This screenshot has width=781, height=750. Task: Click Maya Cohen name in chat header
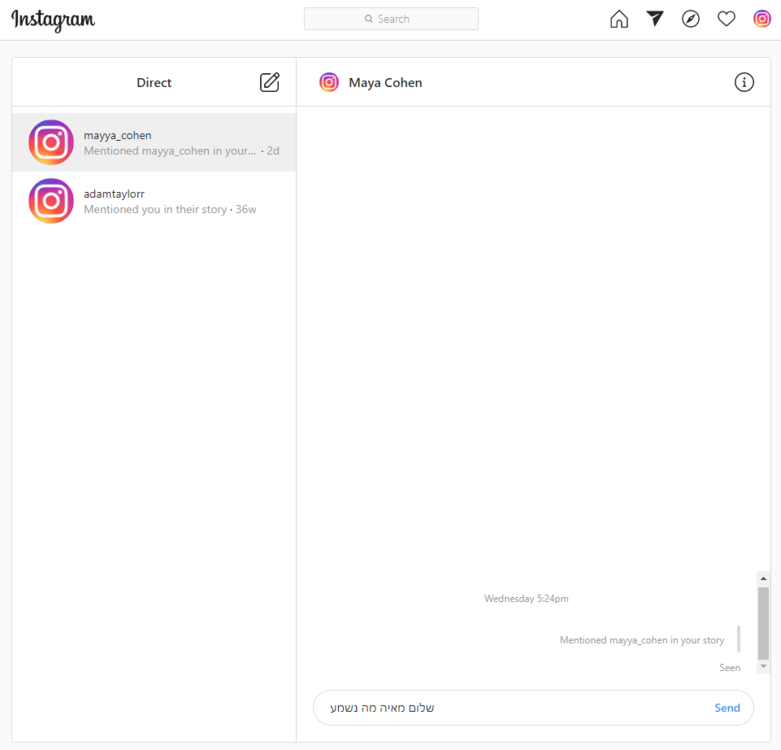[x=385, y=83]
